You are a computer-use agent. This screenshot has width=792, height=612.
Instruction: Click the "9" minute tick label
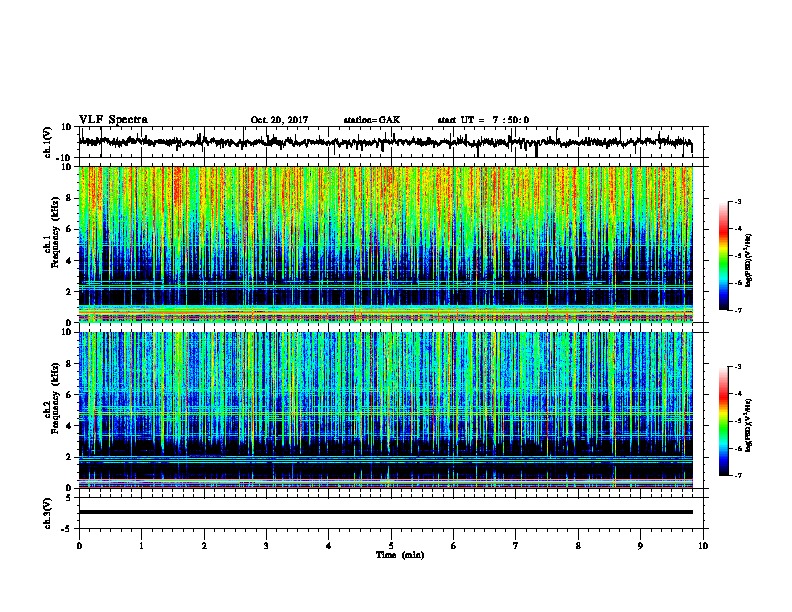tap(640, 546)
